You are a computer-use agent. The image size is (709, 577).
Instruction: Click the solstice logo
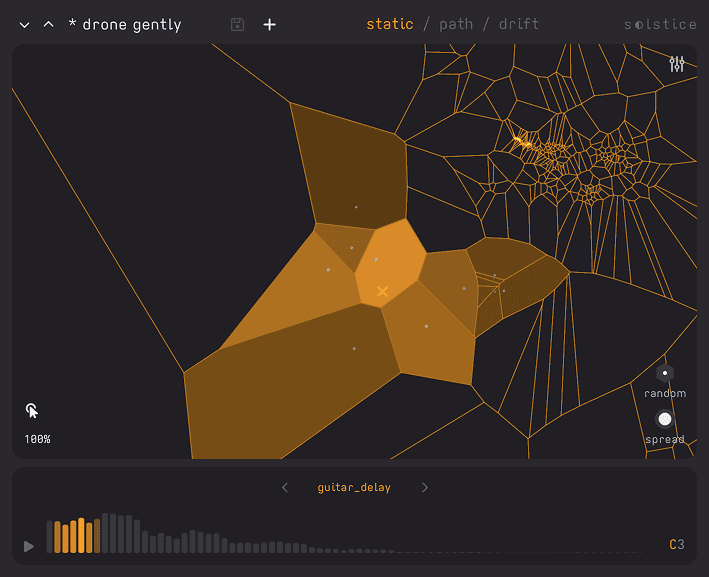pos(660,24)
